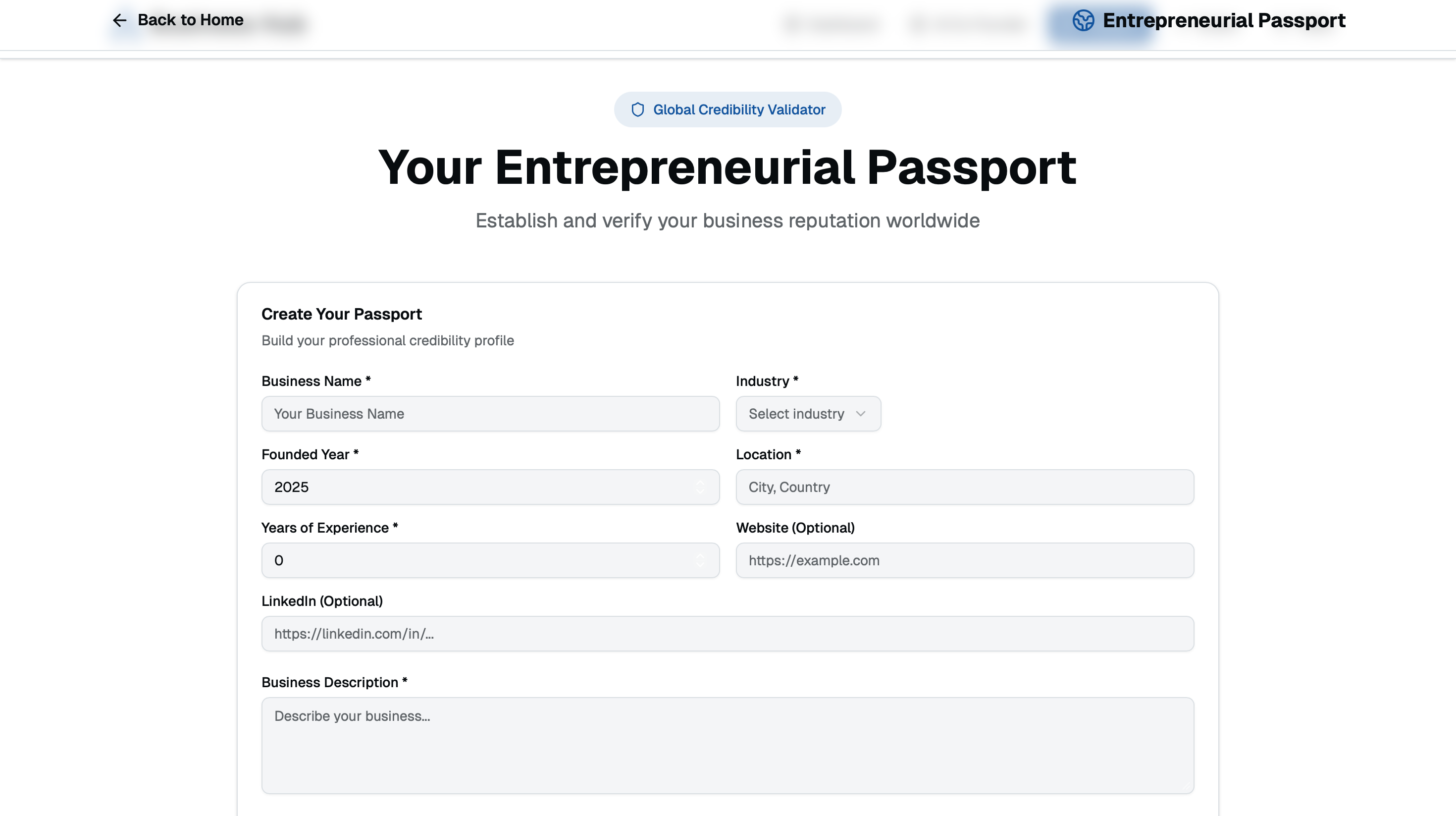Open the Years of Experience value selector
Screen dimensions: 1456x816
click(490, 560)
